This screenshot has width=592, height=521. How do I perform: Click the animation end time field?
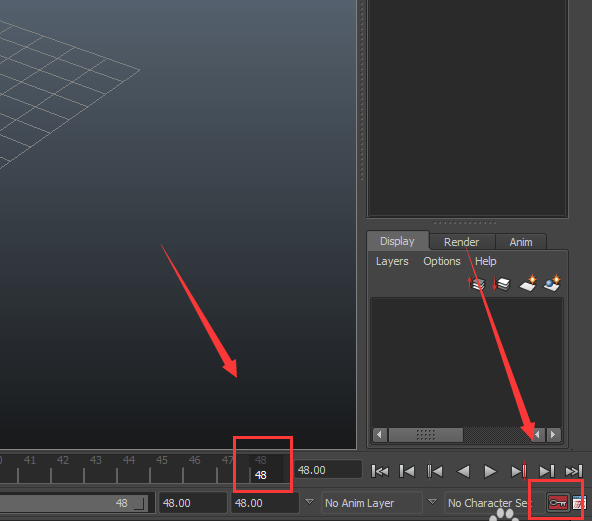point(265,503)
